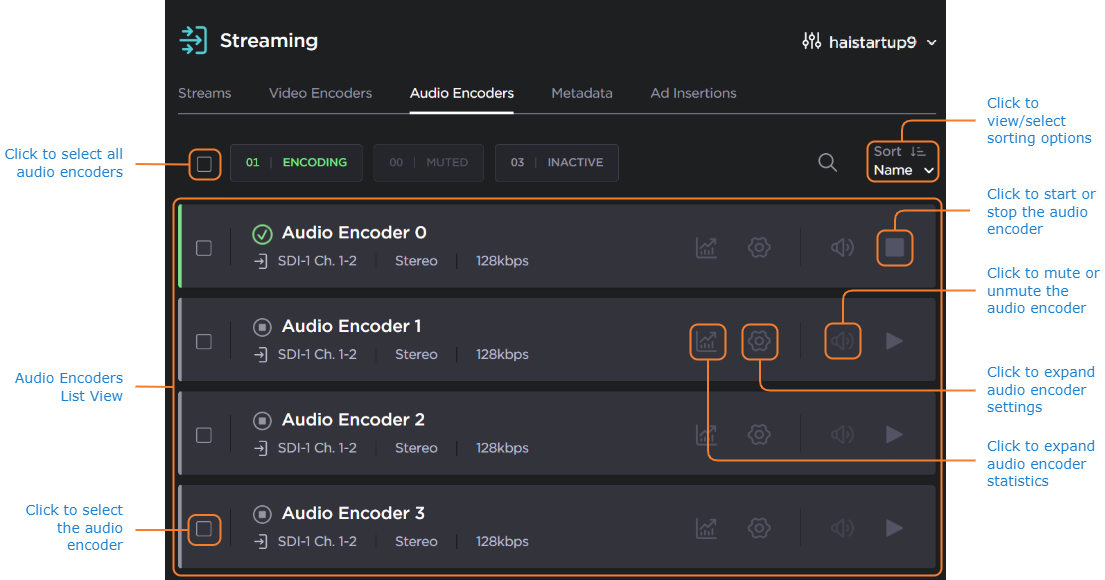The height and width of the screenshot is (580, 1105).
Task: Go to the Metadata tab
Action: [581, 93]
